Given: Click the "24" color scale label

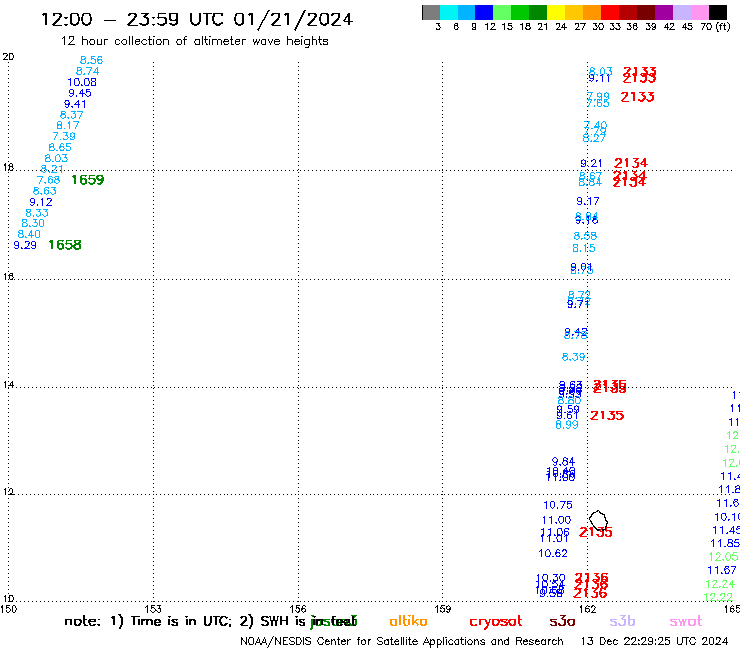Looking at the screenshot, I should [x=561, y=26].
